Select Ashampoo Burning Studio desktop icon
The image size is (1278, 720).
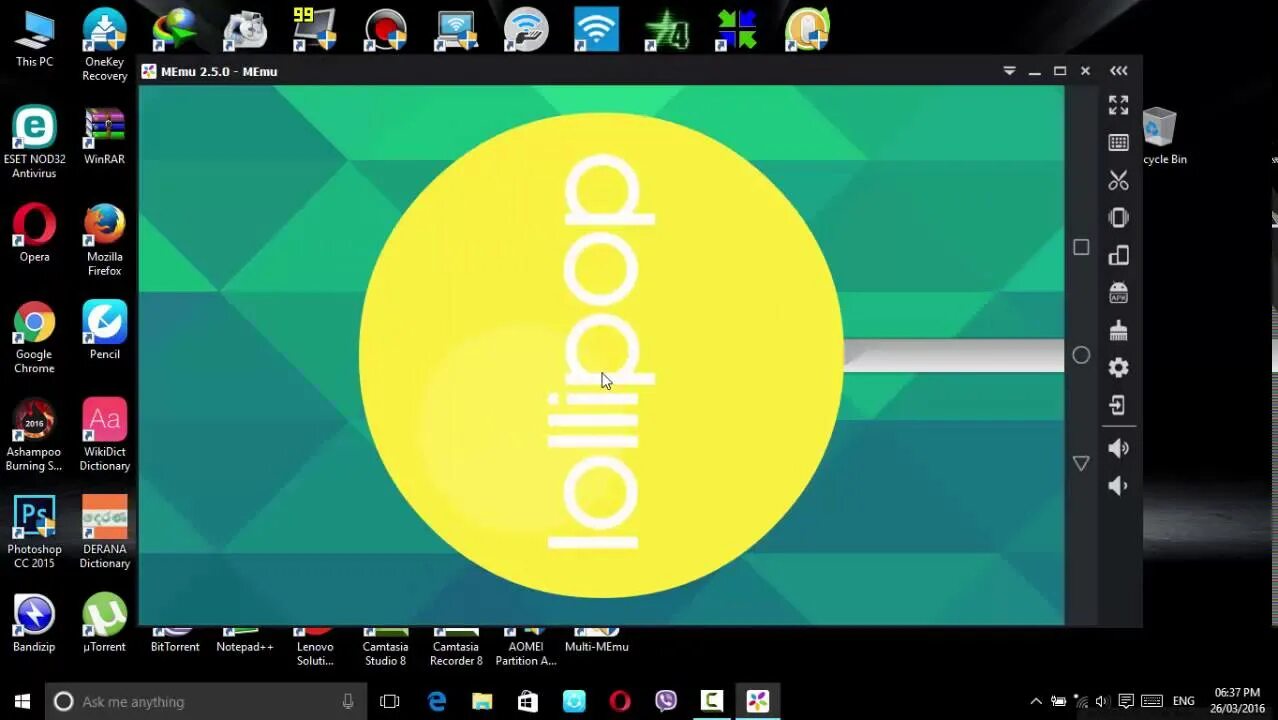(34, 435)
